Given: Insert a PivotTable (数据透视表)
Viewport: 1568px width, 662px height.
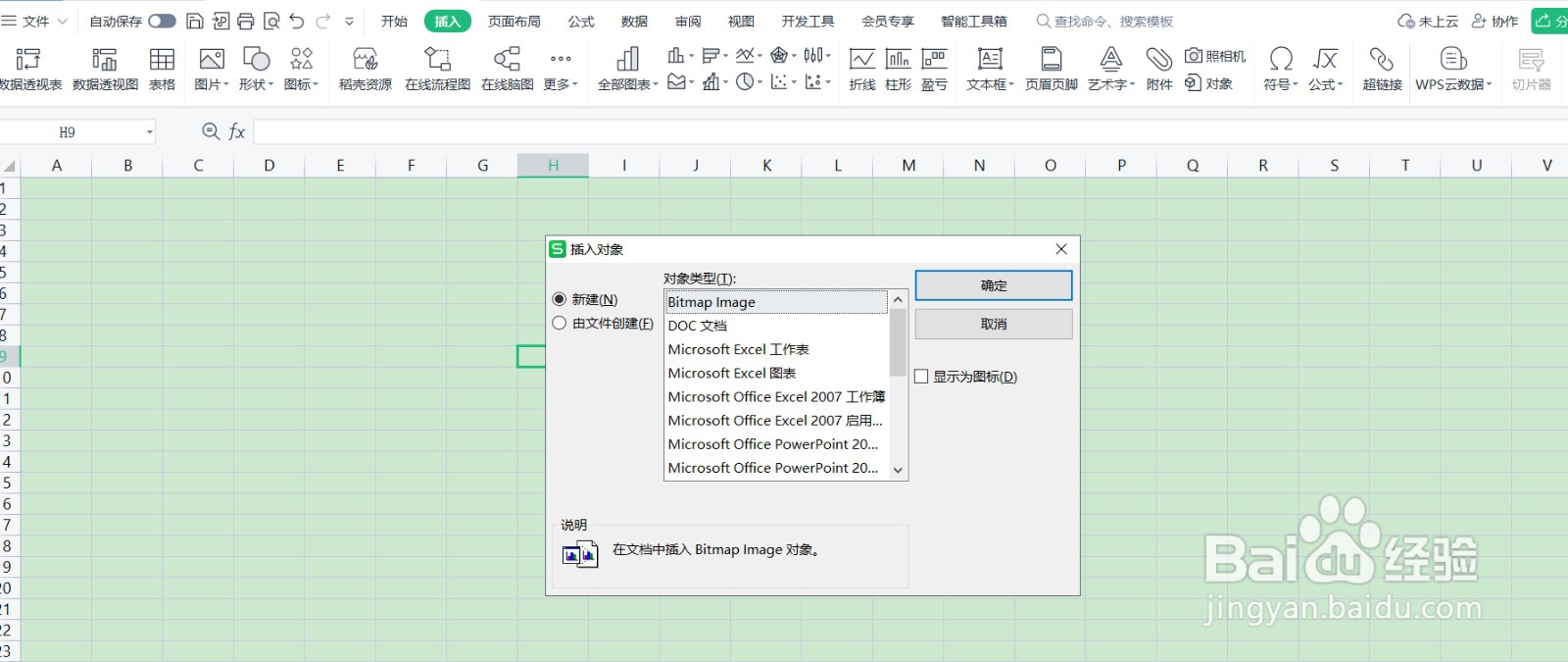Looking at the screenshot, I should coord(29,70).
